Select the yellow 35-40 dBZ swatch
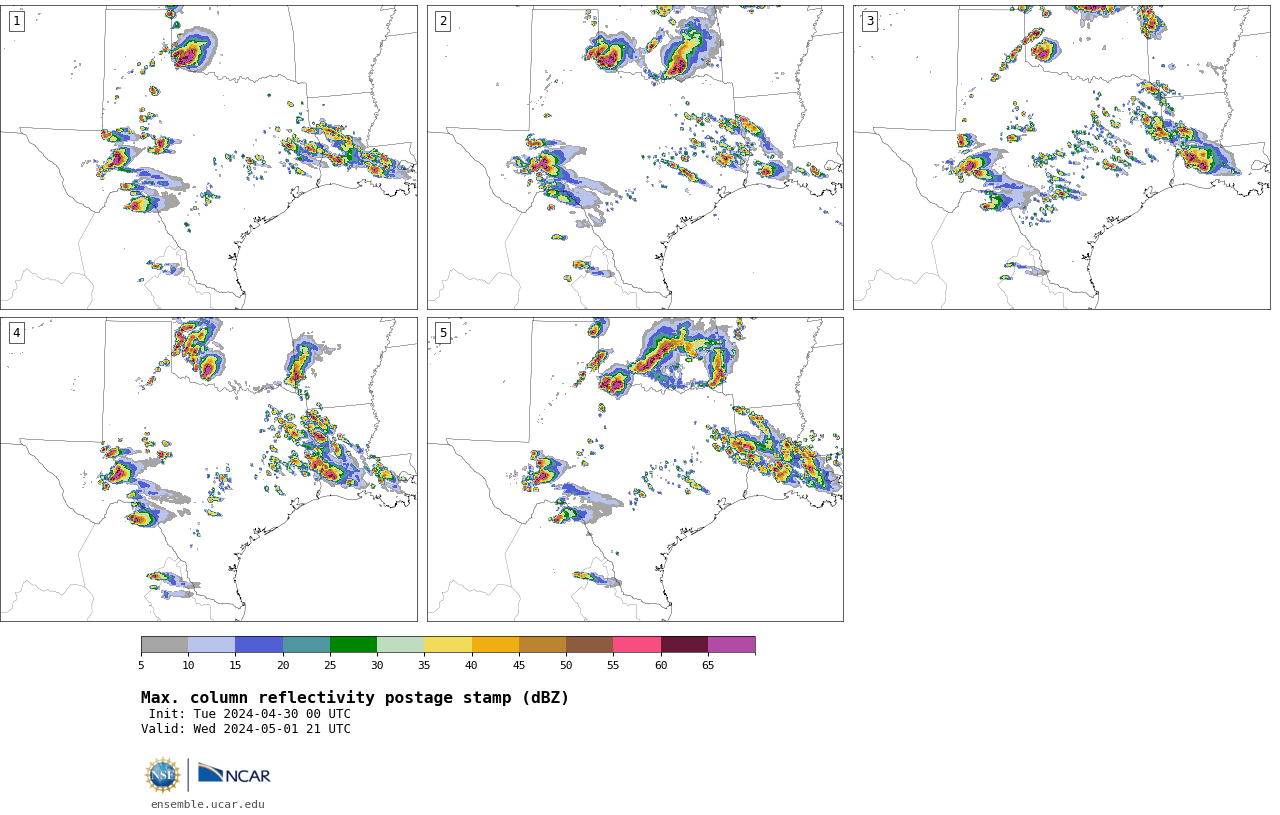The width and height of the screenshot is (1280, 815). pos(448,644)
